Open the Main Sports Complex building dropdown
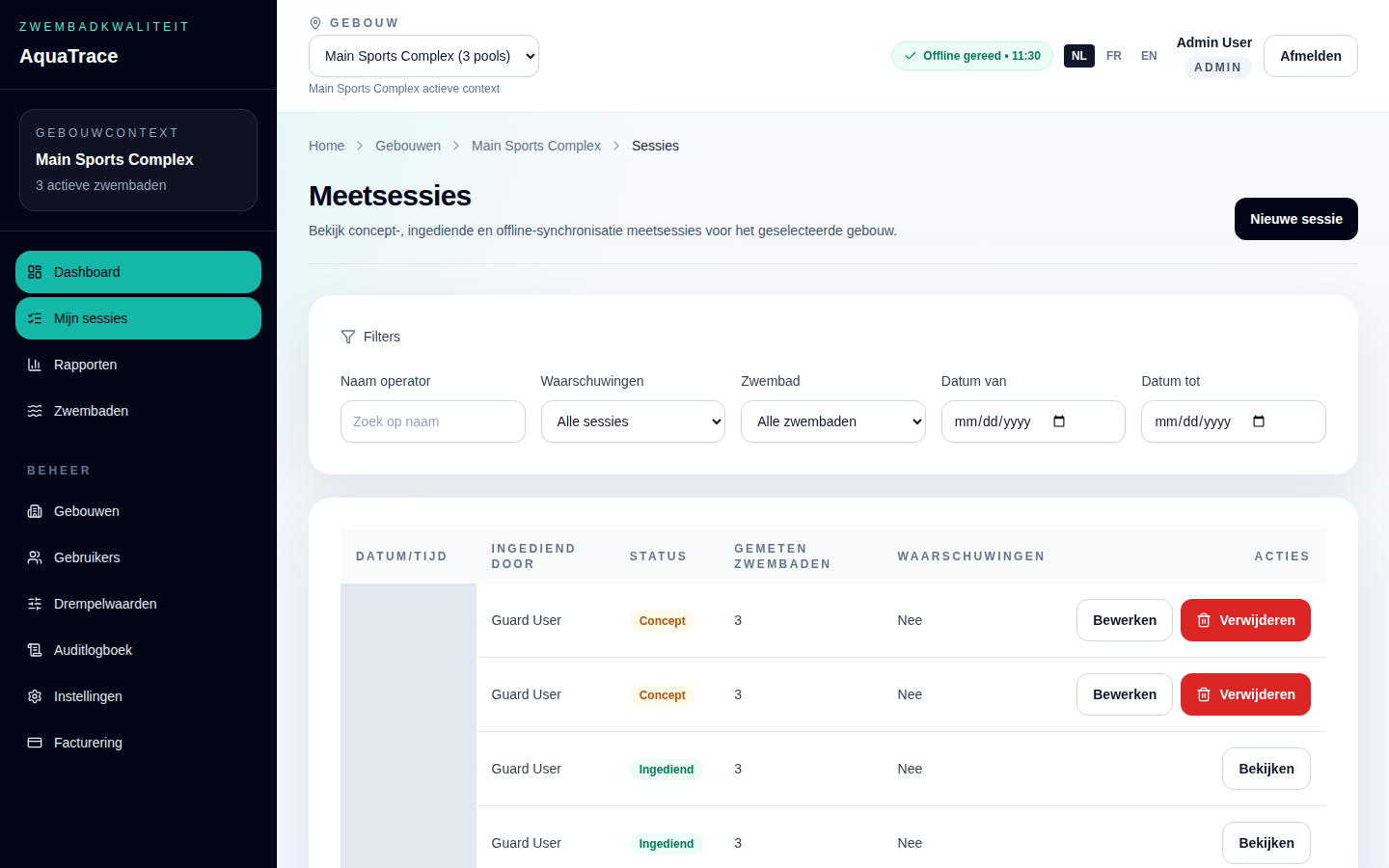 click(423, 56)
